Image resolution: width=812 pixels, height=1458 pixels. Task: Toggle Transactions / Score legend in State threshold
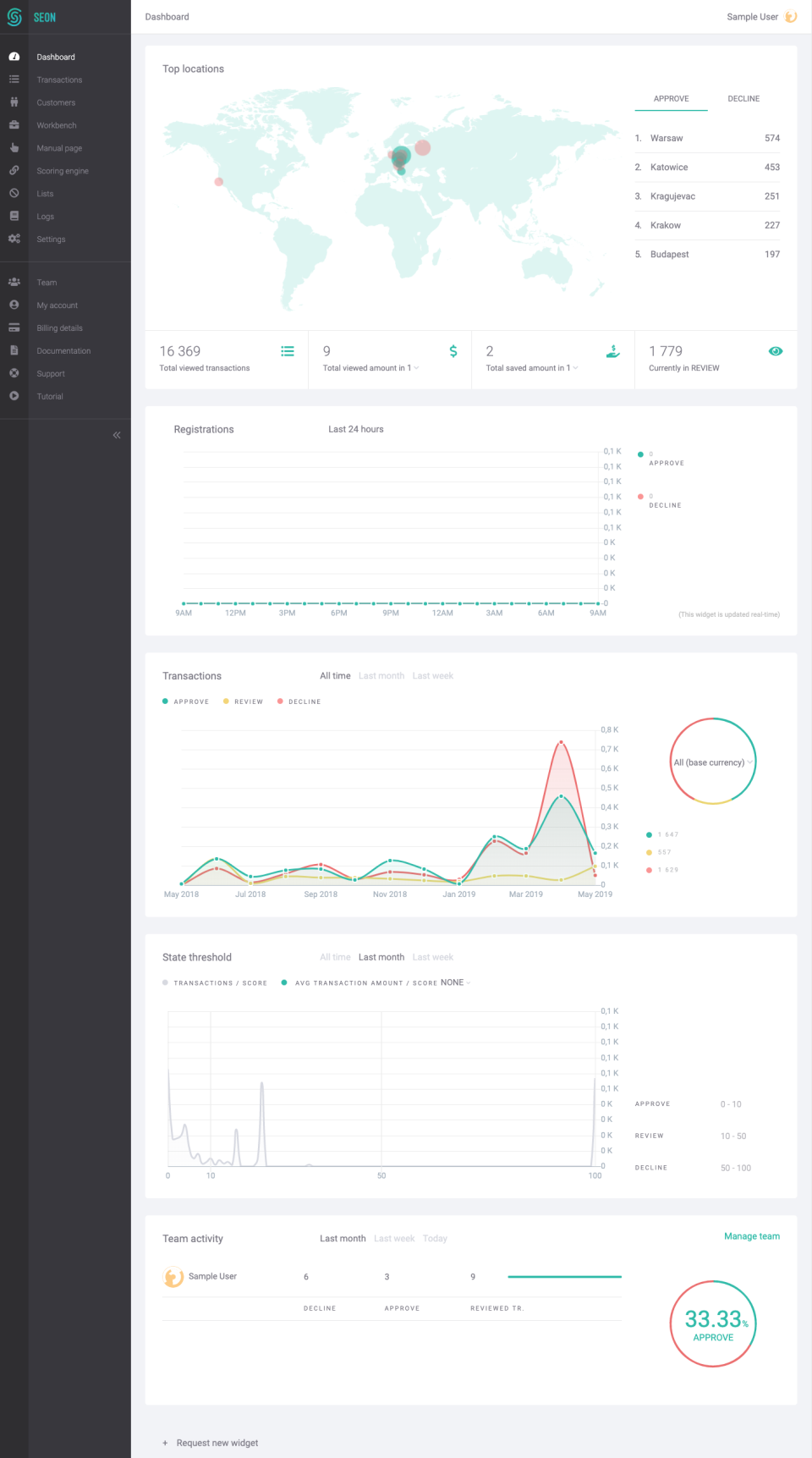tap(215, 983)
